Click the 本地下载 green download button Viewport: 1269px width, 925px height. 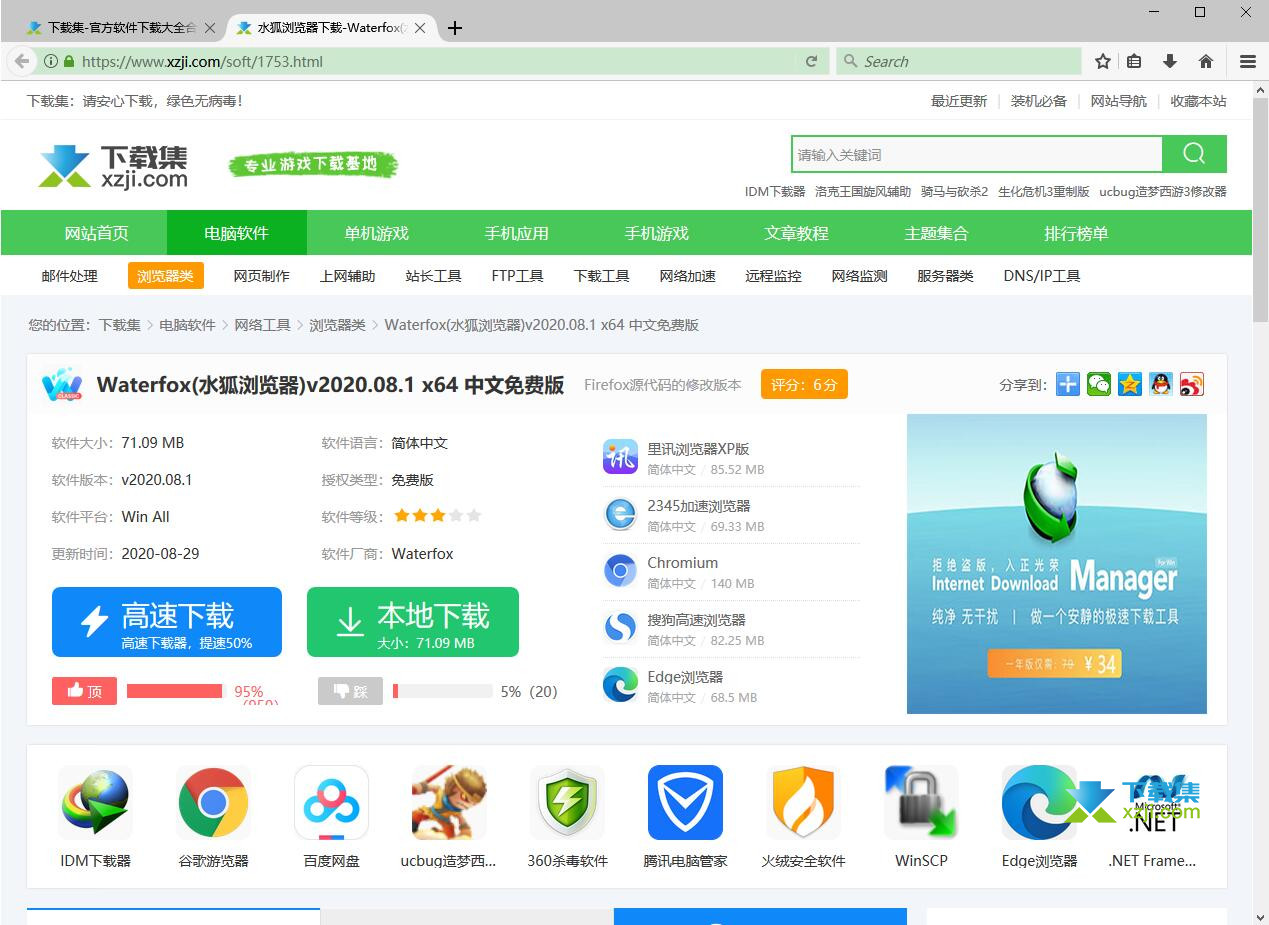click(413, 622)
